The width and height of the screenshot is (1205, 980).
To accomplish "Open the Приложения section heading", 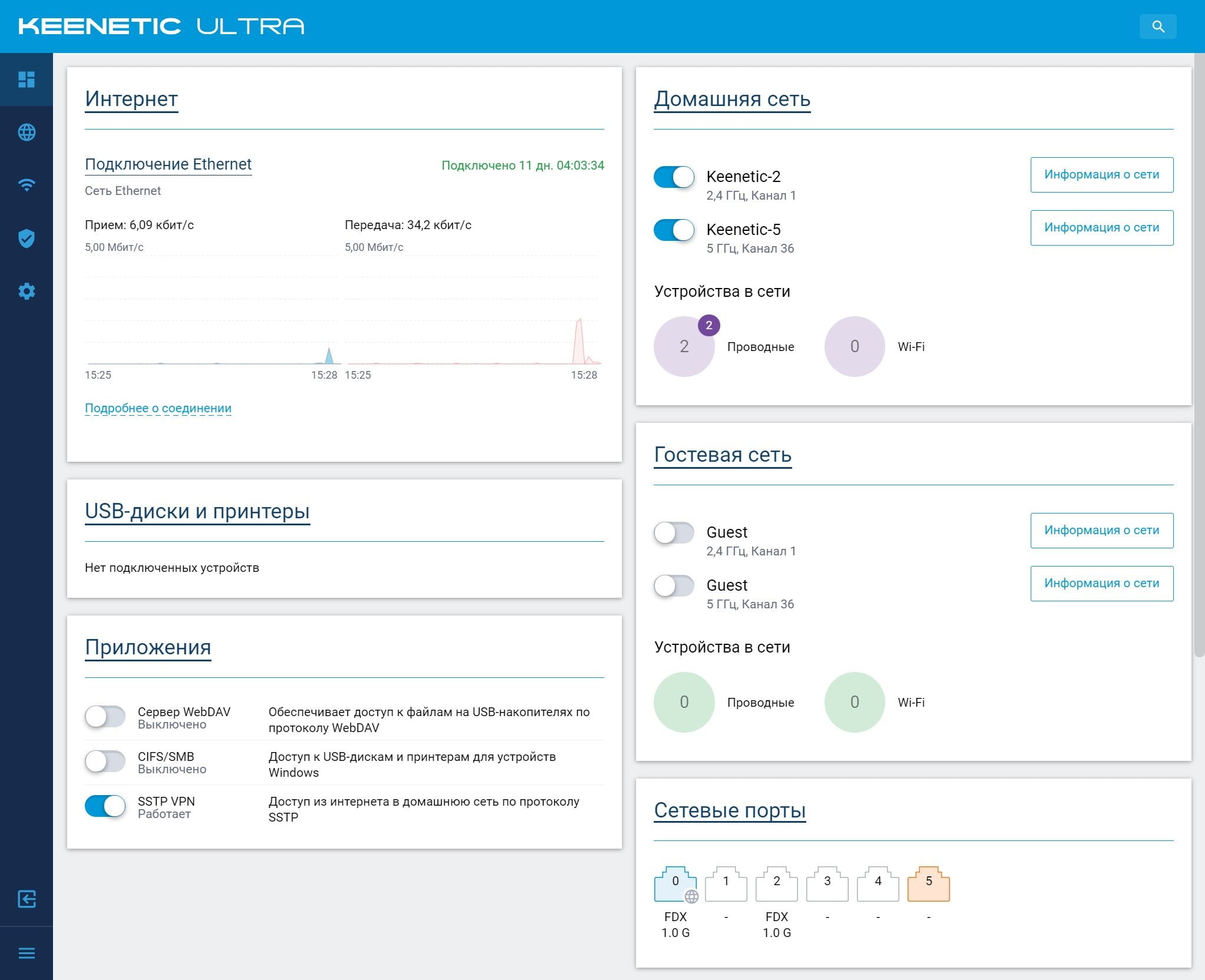I will coord(148,647).
